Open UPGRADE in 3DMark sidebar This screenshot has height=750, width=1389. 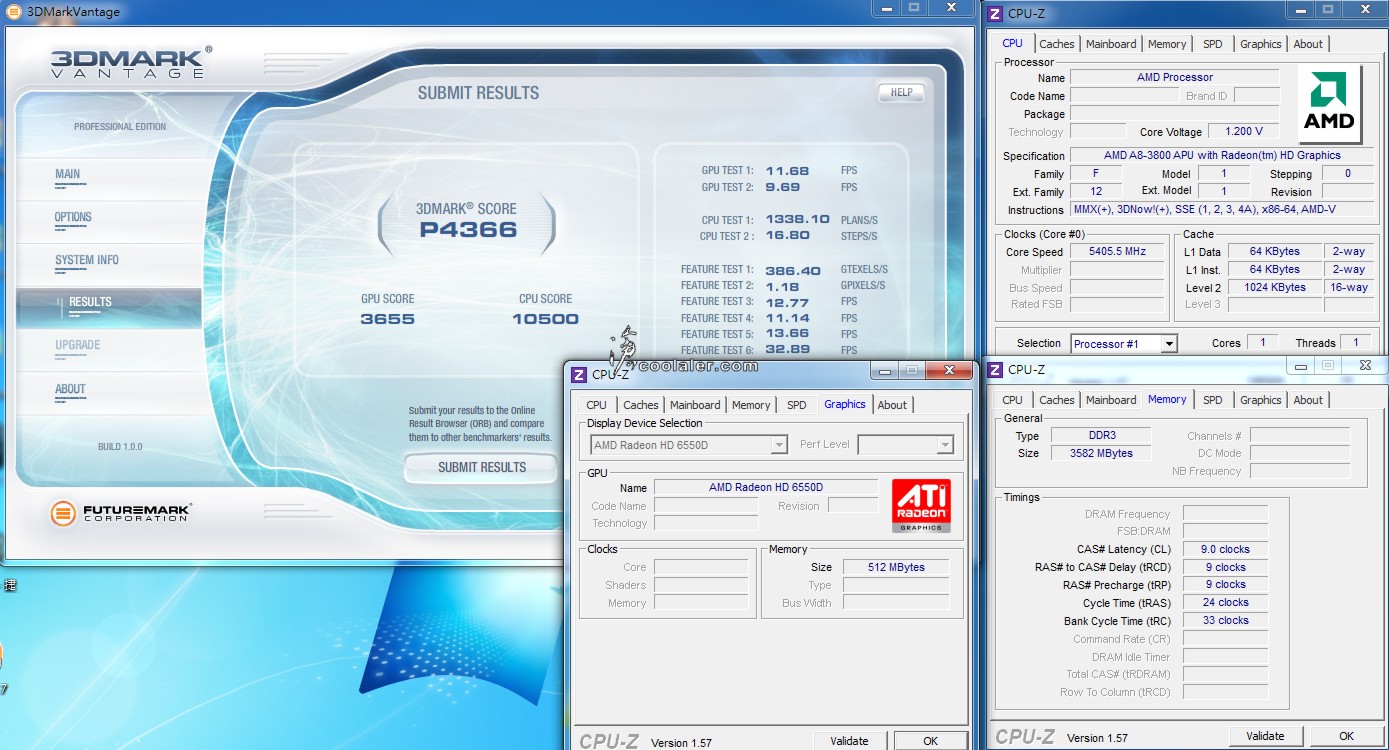point(77,345)
